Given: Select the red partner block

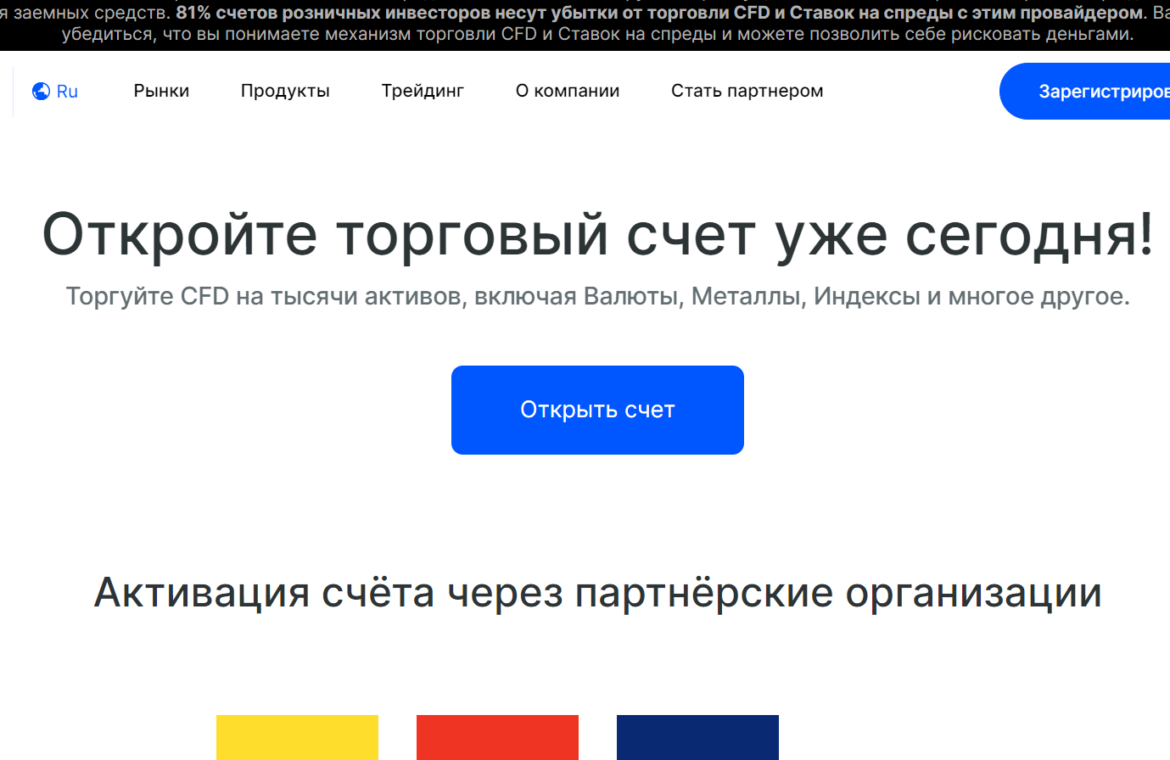Looking at the screenshot, I should coord(497,737).
